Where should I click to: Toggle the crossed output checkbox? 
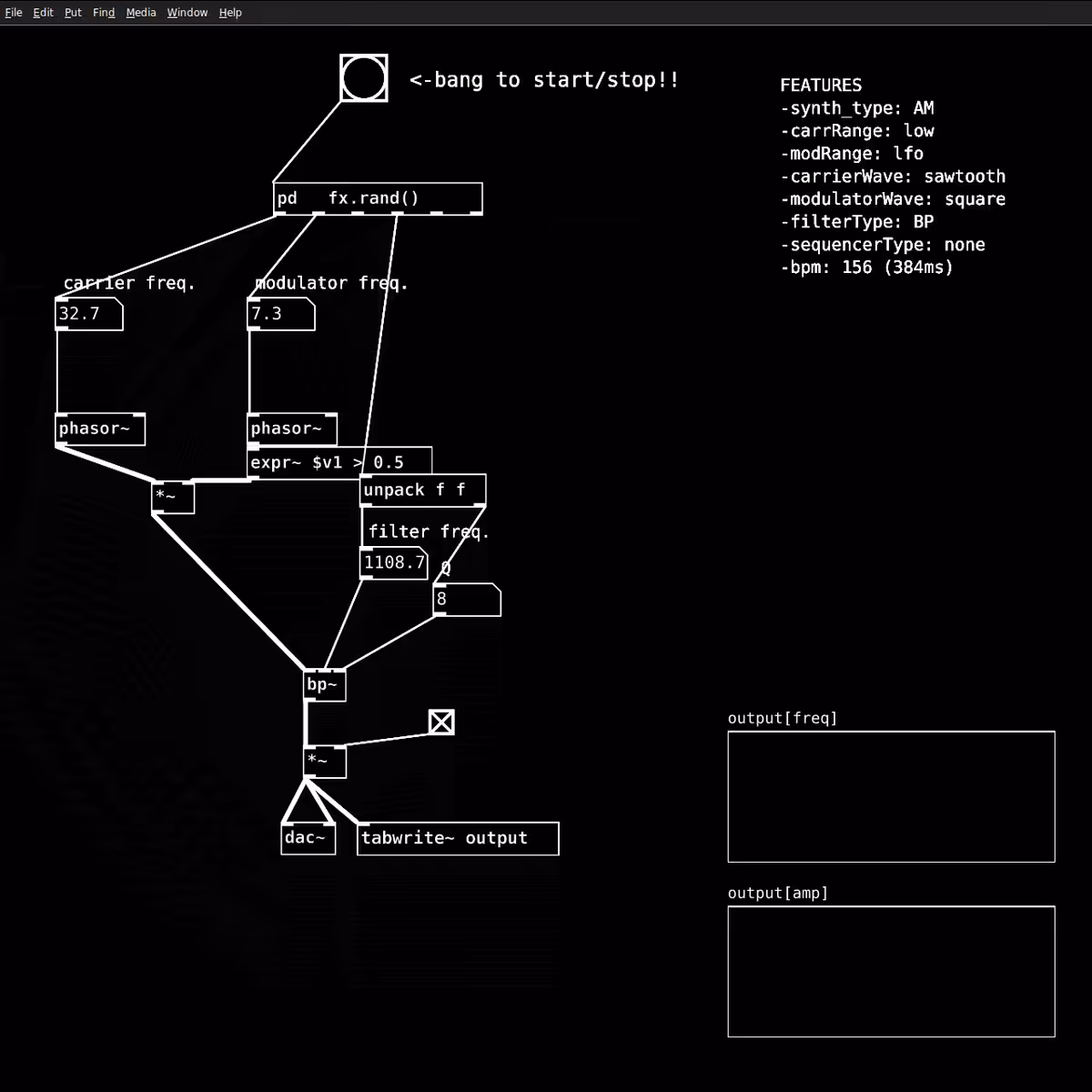pyautogui.click(x=441, y=723)
